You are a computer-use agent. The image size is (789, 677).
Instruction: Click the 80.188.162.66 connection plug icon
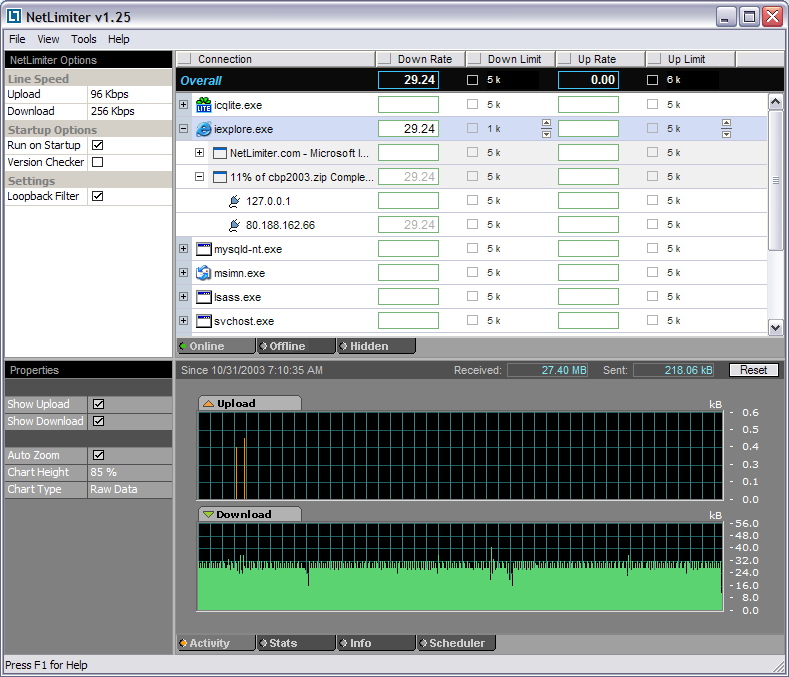[x=234, y=225]
